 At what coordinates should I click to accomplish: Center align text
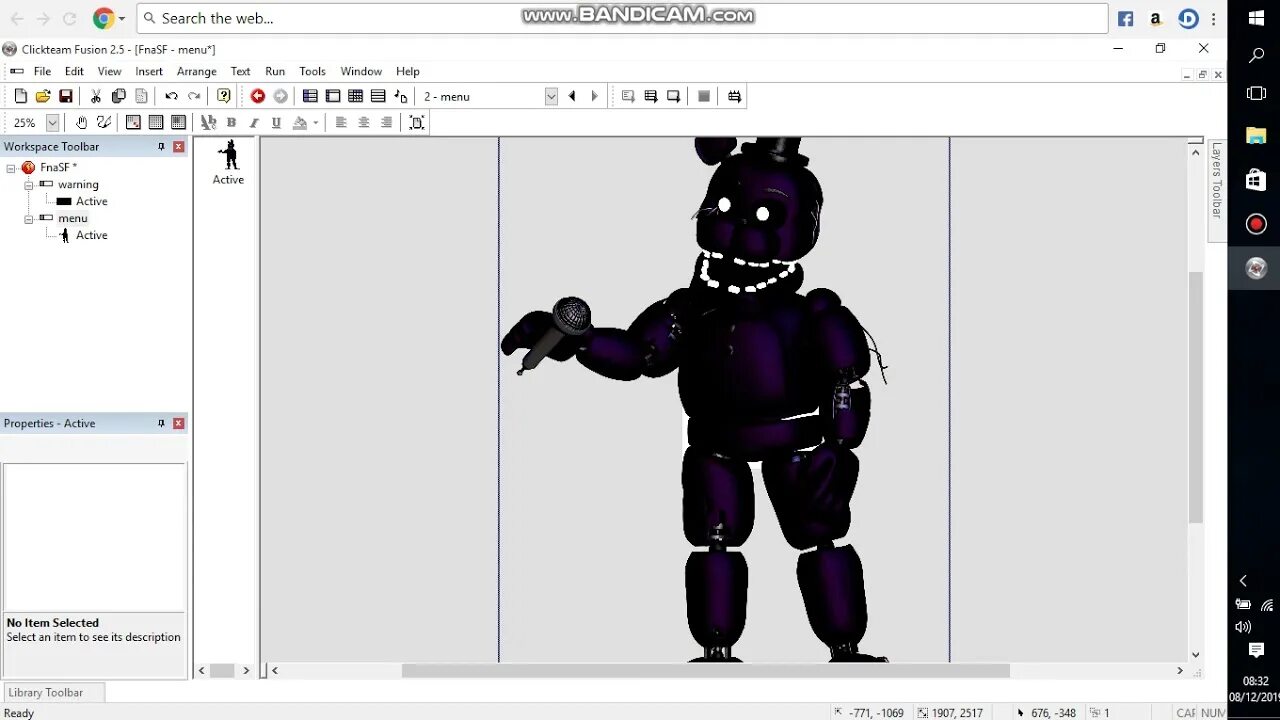[364, 122]
